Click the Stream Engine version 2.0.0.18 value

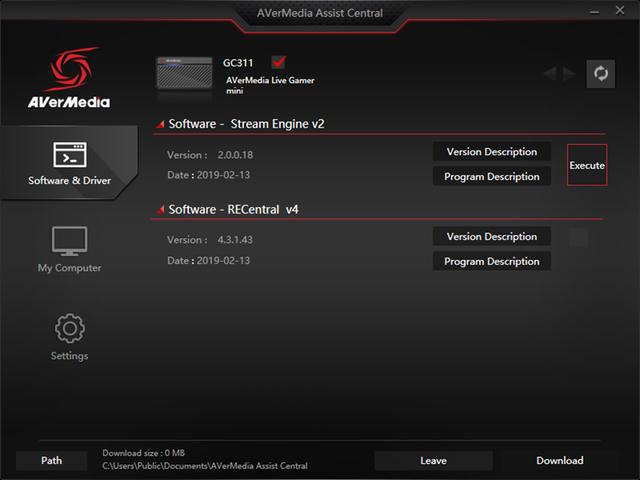[235, 155]
